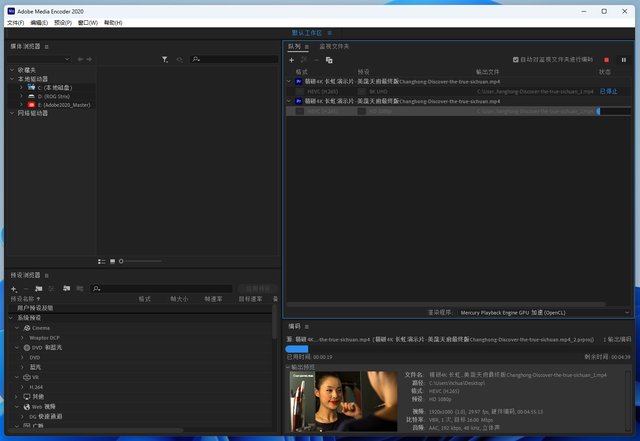Pause the queue encoding
Viewport: 640px width, 441px height.
pos(624,60)
